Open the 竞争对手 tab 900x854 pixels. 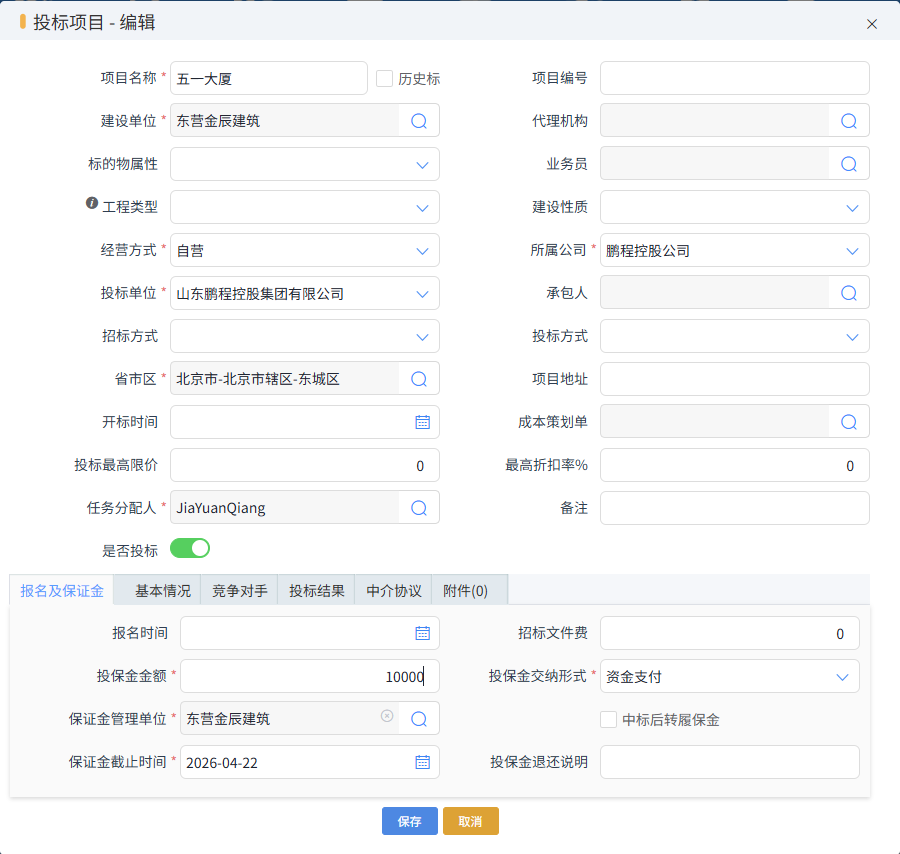coord(240,591)
